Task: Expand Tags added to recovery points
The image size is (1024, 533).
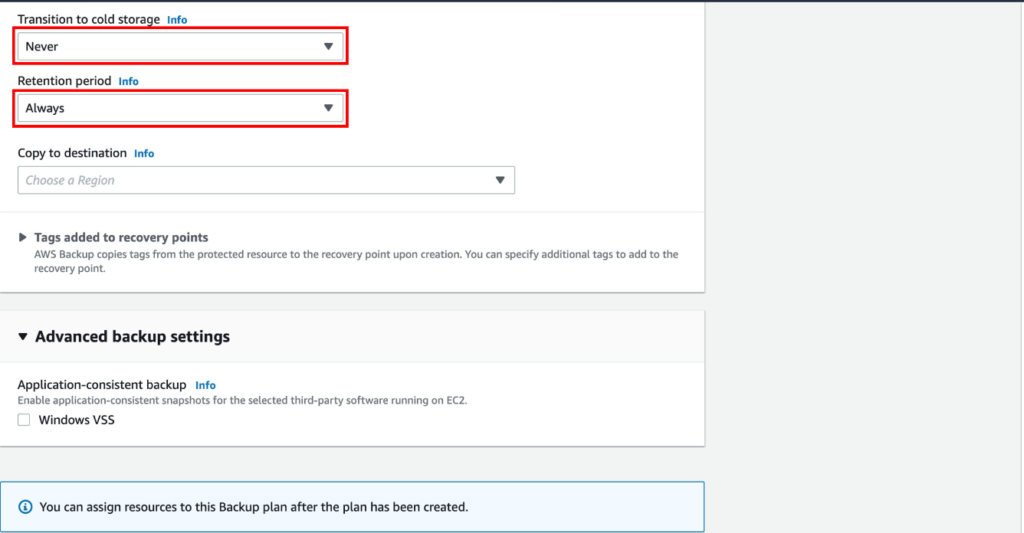Action: tap(22, 237)
